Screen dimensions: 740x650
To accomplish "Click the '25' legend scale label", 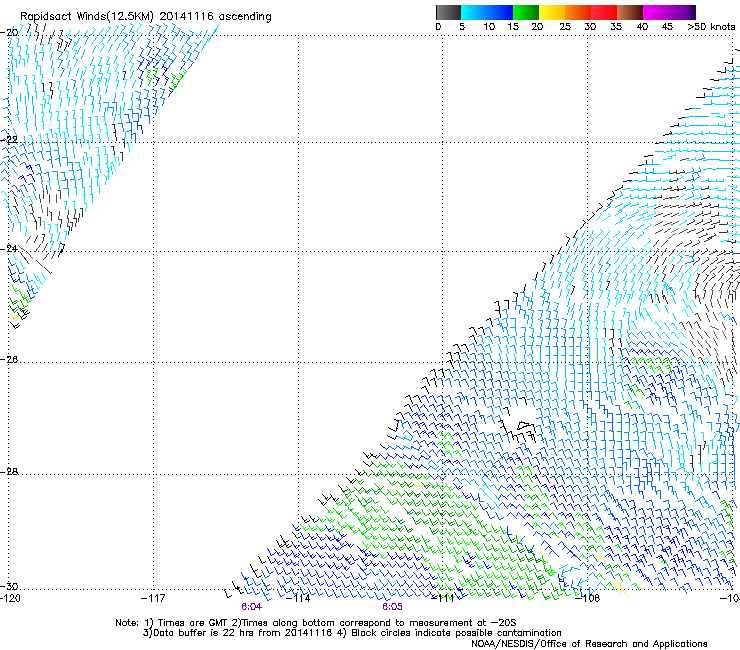I will click(x=565, y=27).
